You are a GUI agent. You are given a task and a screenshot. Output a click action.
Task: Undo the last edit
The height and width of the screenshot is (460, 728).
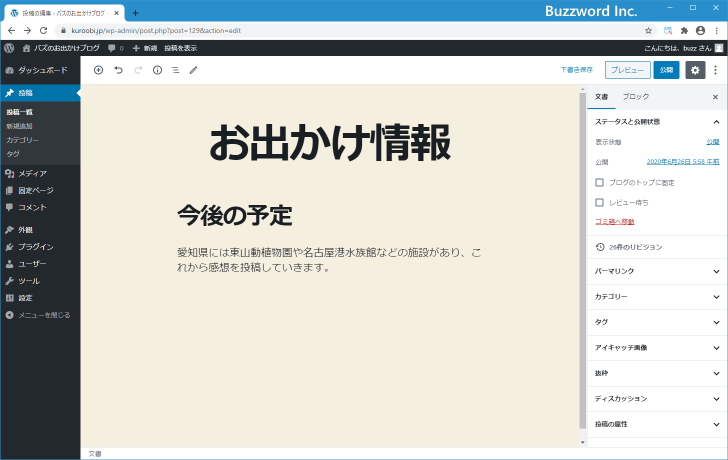[118, 70]
